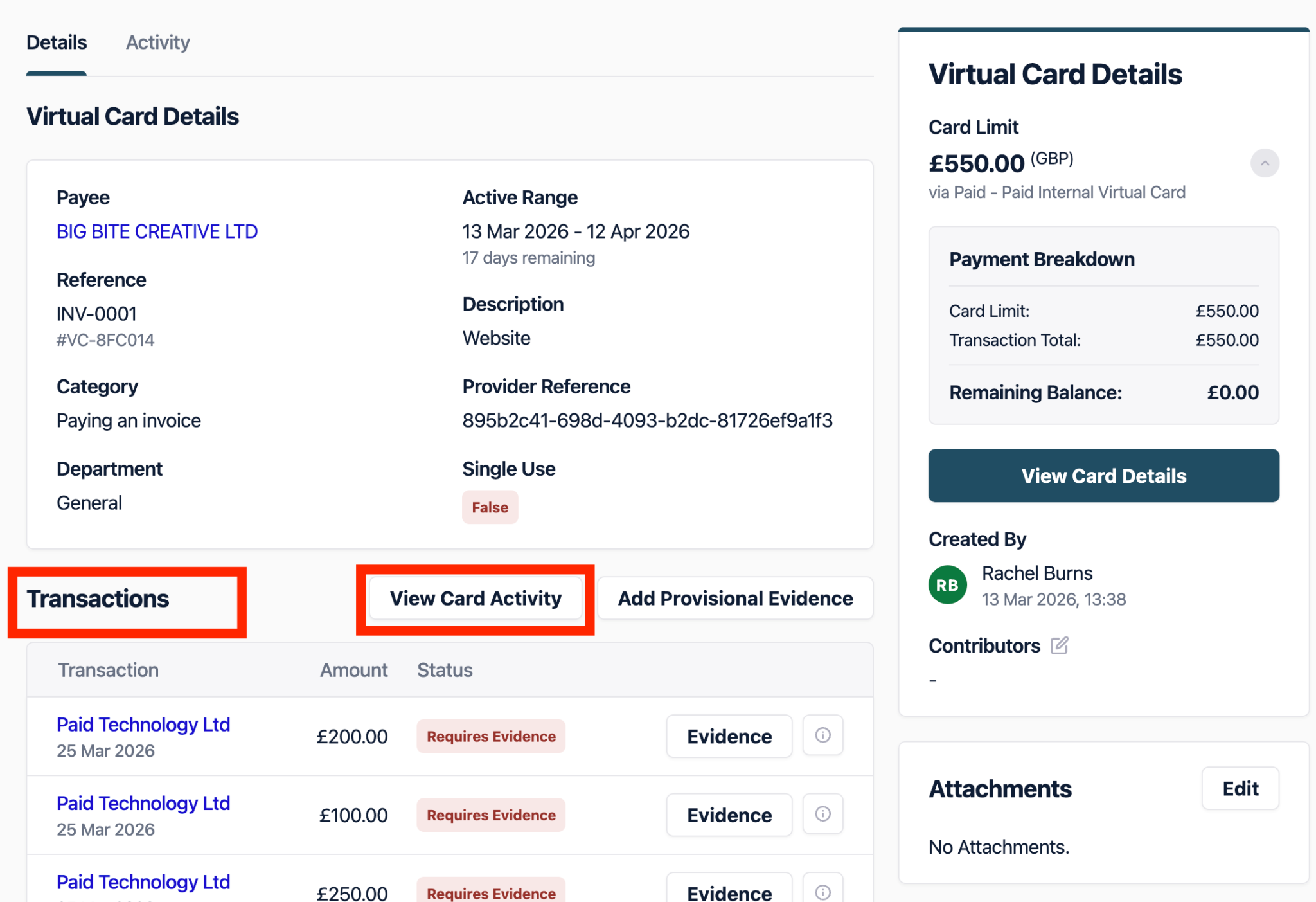Click Add Provisional Evidence button
Viewport: 1316px width, 902px height.
pyautogui.click(x=735, y=599)
